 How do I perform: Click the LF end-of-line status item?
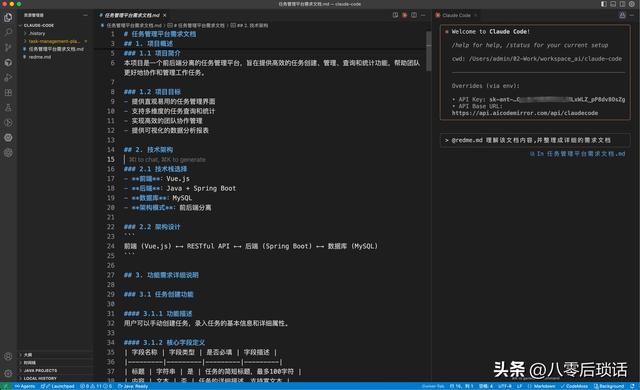pyautogui.click(x=520, y=386)
